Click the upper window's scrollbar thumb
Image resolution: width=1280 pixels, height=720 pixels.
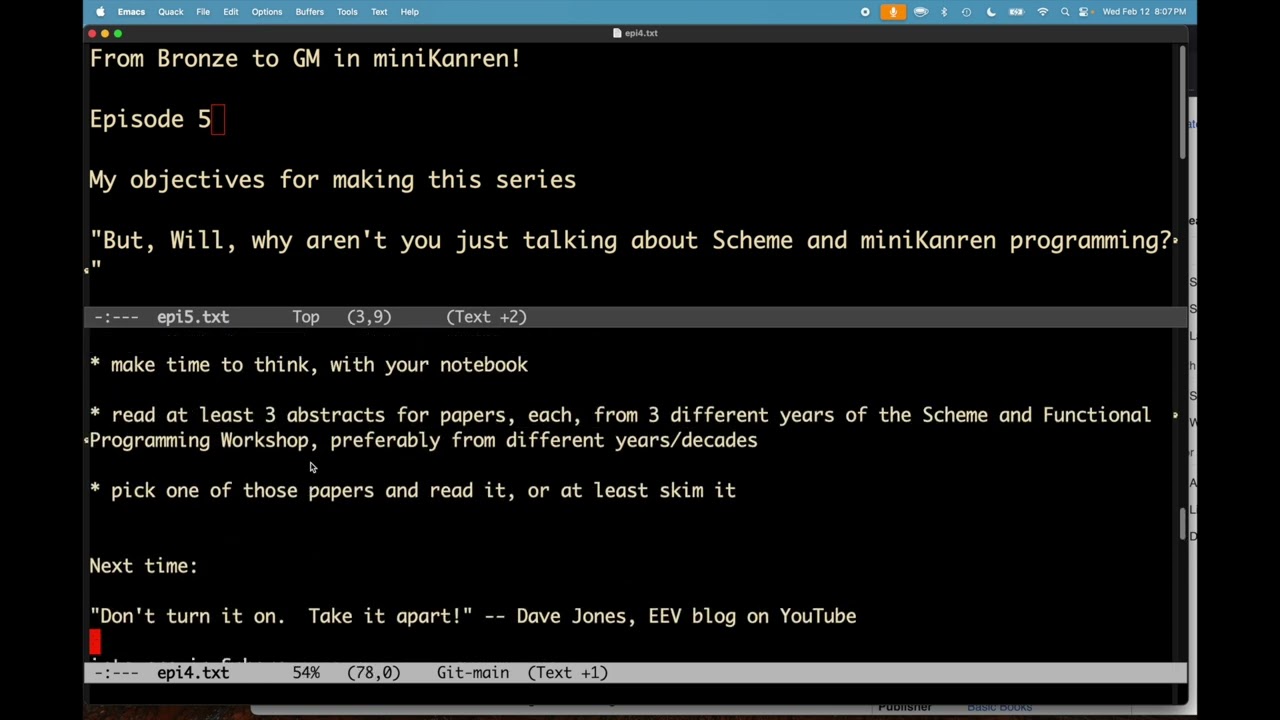1182,102
